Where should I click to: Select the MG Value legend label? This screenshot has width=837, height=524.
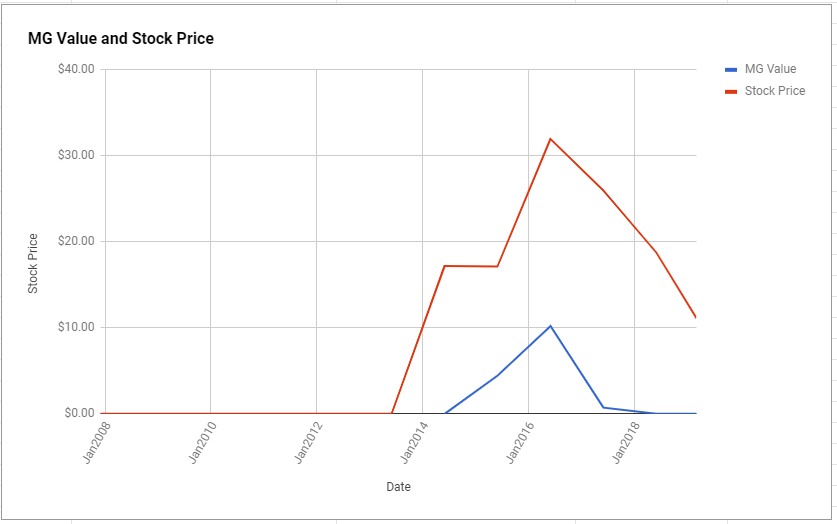(x=770, y=69)
